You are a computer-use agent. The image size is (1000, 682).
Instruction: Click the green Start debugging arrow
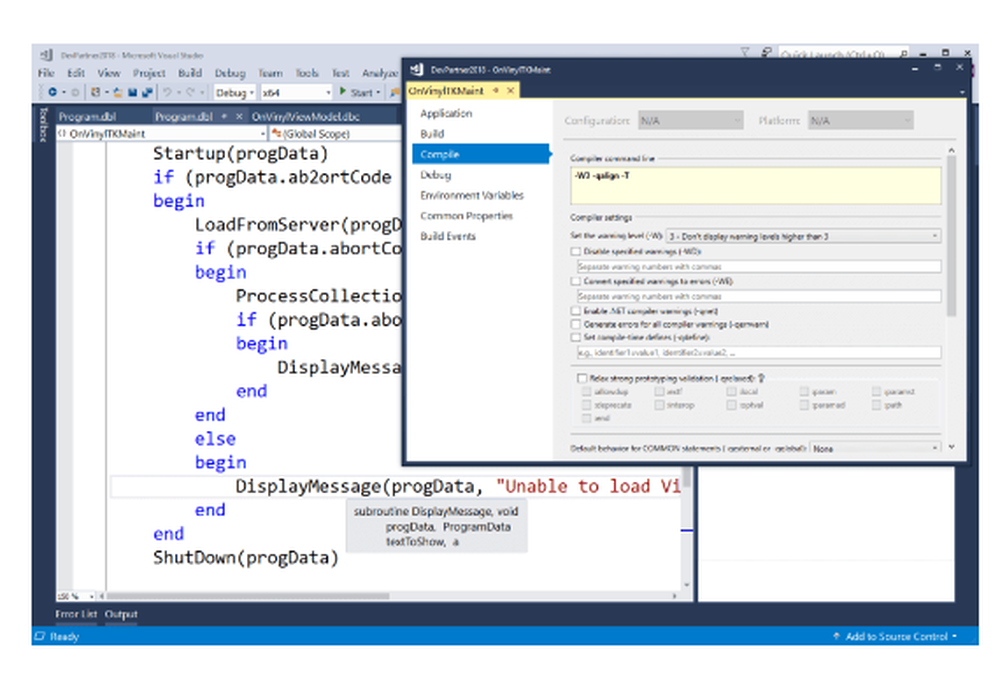click(343, 92)
